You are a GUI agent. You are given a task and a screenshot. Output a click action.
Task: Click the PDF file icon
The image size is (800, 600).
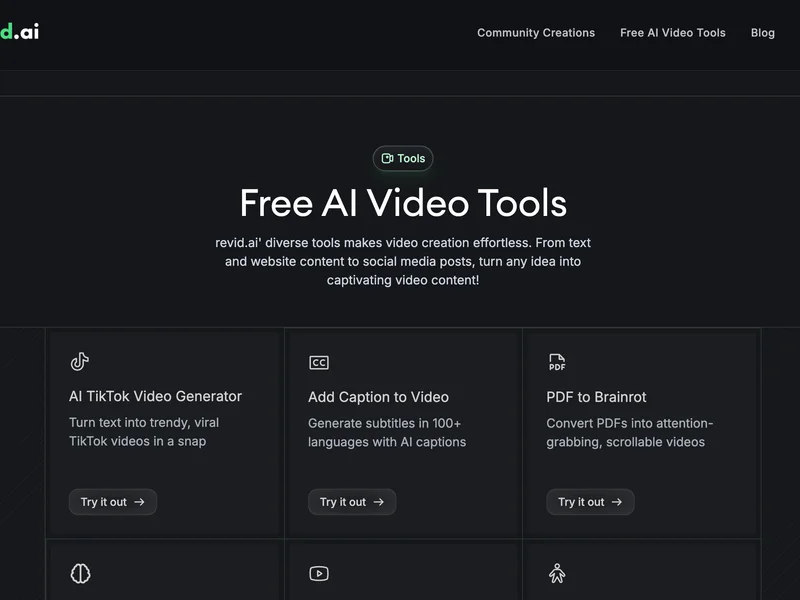click(557, 362)
